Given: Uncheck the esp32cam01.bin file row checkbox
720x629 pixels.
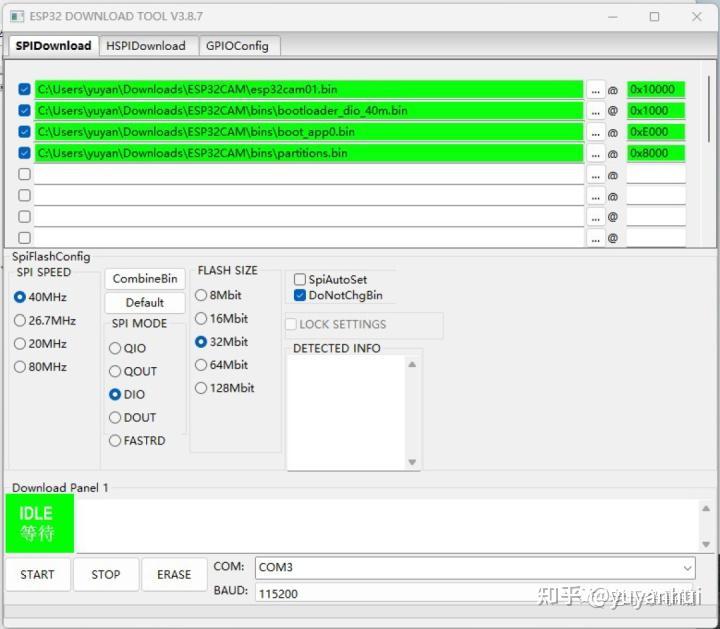Looking at the screenshot, I should coord(24,89).
